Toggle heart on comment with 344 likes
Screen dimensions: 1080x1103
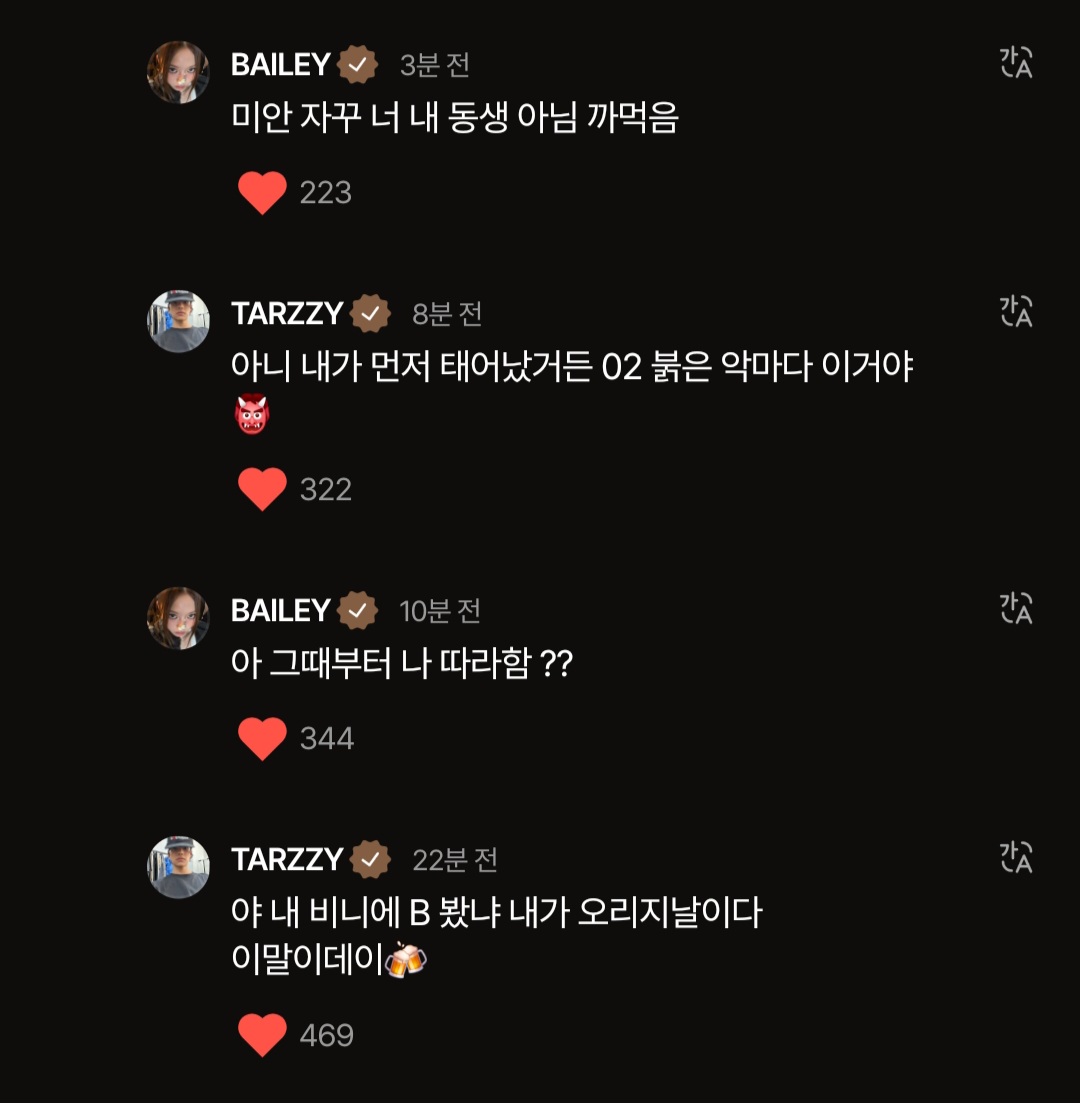tap(262, 739)
